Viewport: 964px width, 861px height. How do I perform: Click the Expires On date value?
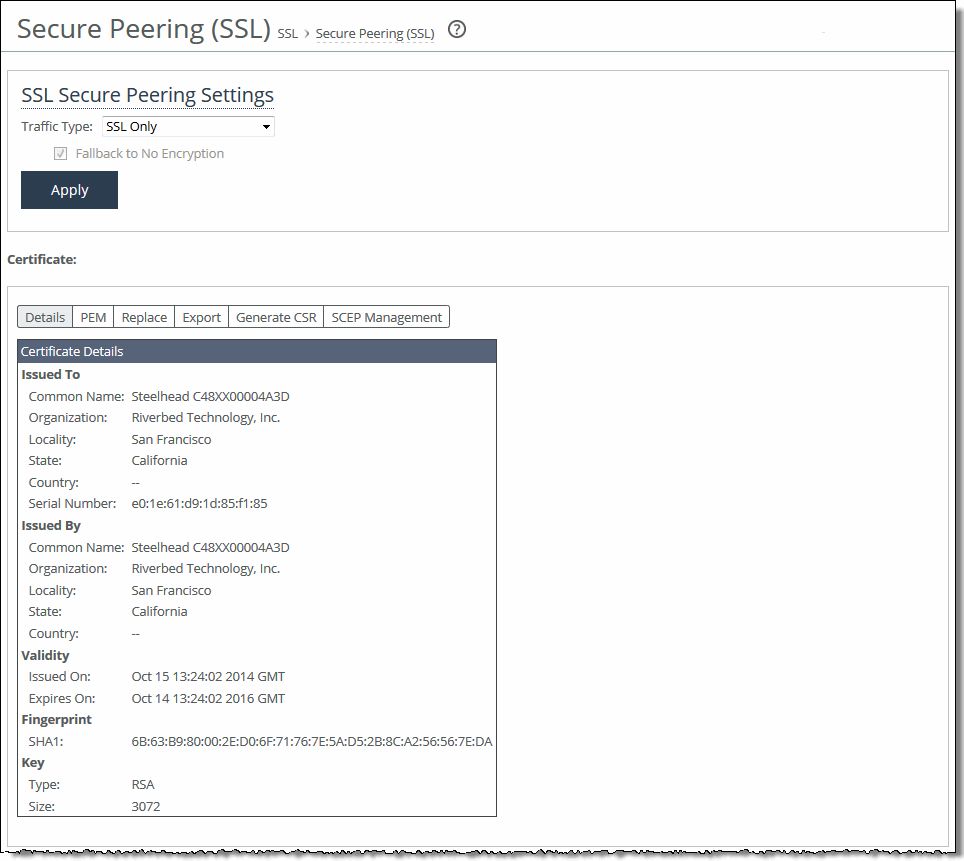208,699
